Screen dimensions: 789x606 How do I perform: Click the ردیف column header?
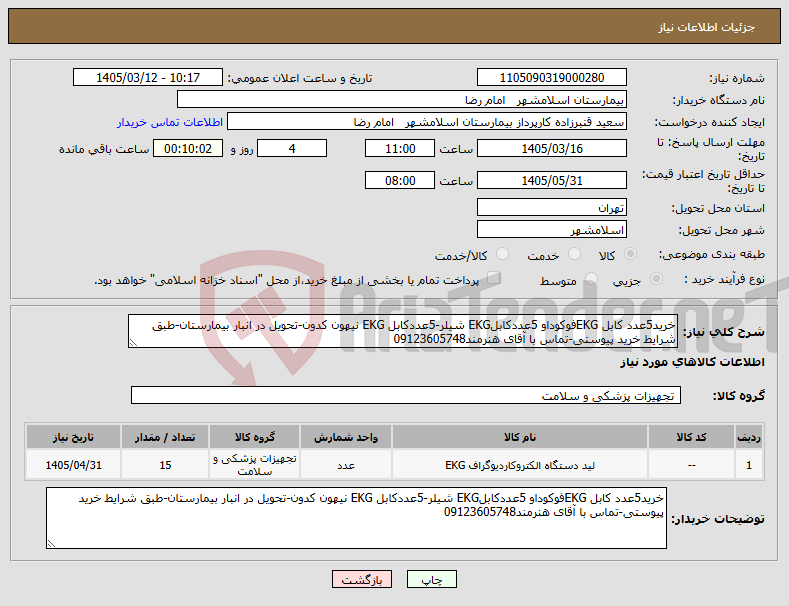749,437
